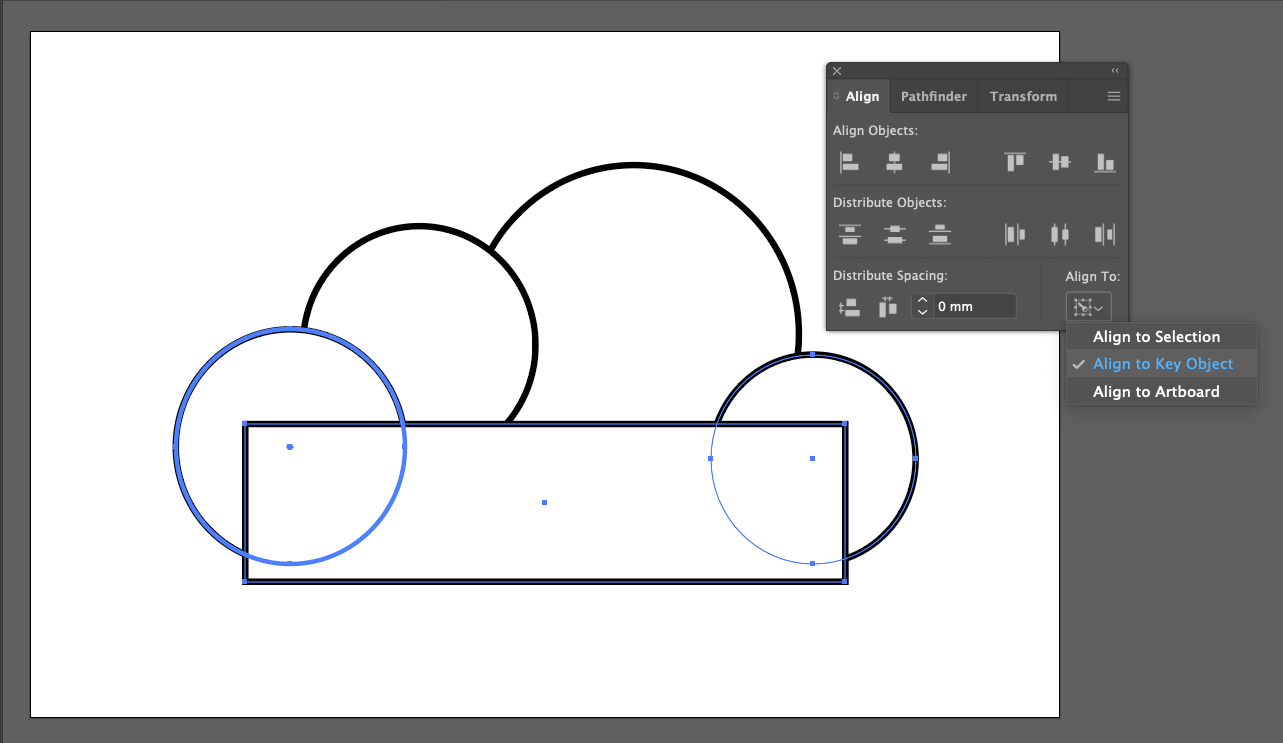
Task: Click the Horizontal Distribute Space icon
Action: click(888, 307)
